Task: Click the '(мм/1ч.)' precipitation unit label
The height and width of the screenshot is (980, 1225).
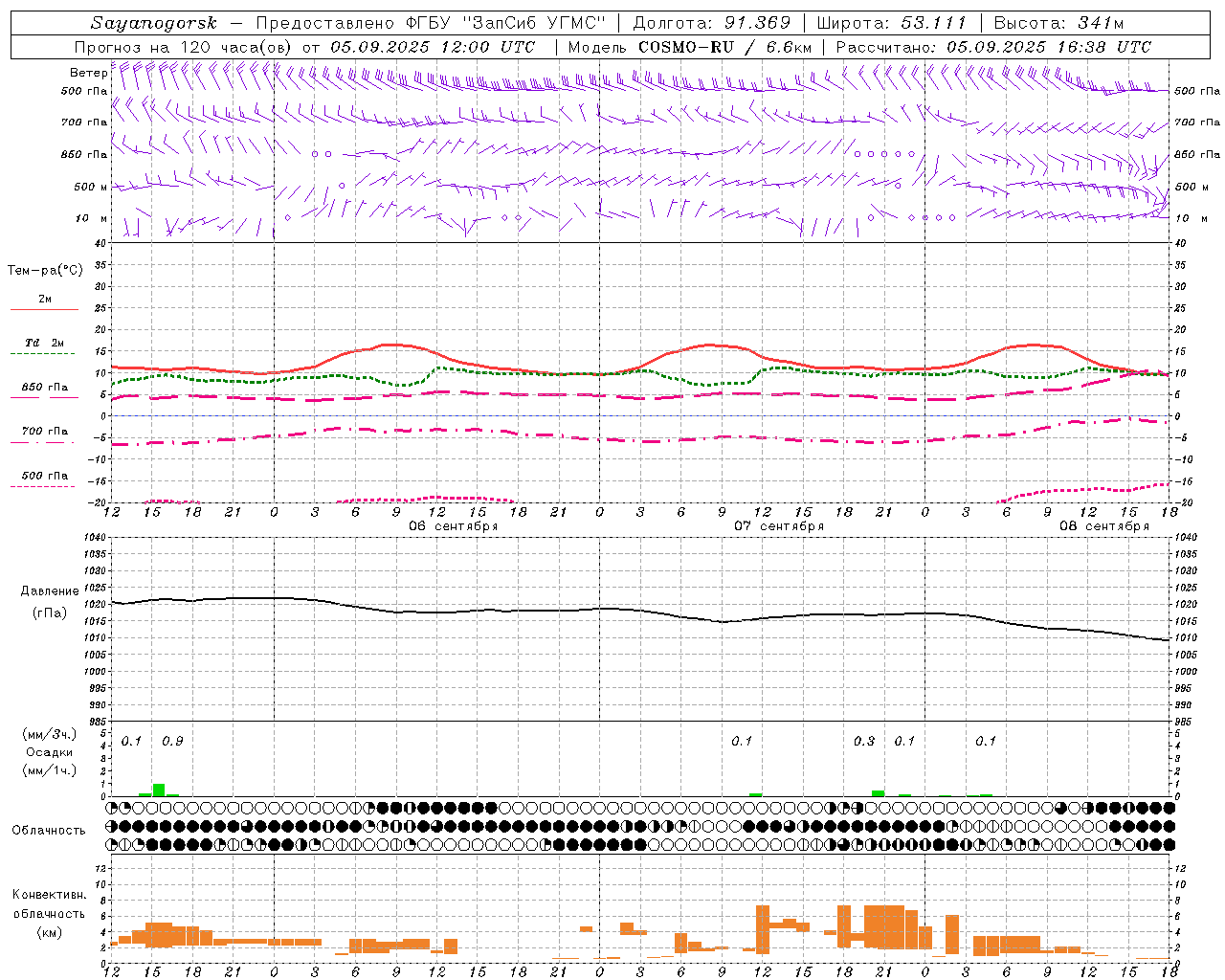Action: tap(50, 770)
